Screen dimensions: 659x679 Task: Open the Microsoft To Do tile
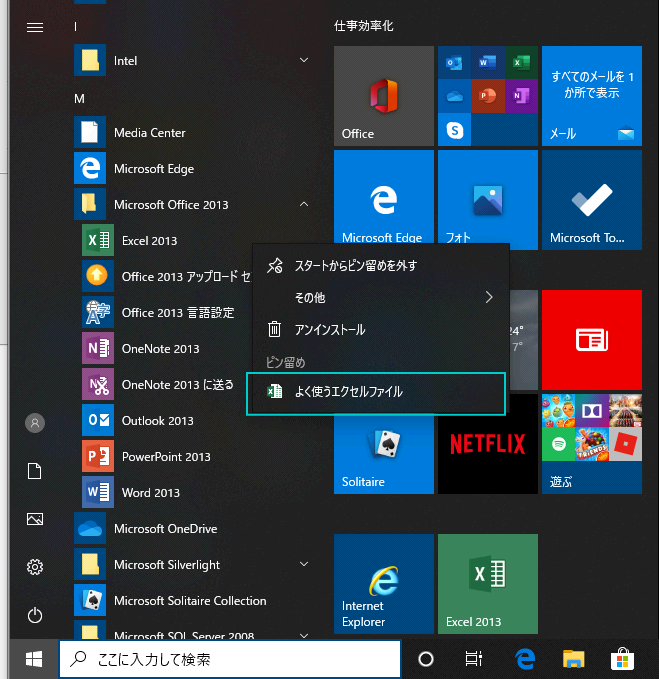pos(591,200)
